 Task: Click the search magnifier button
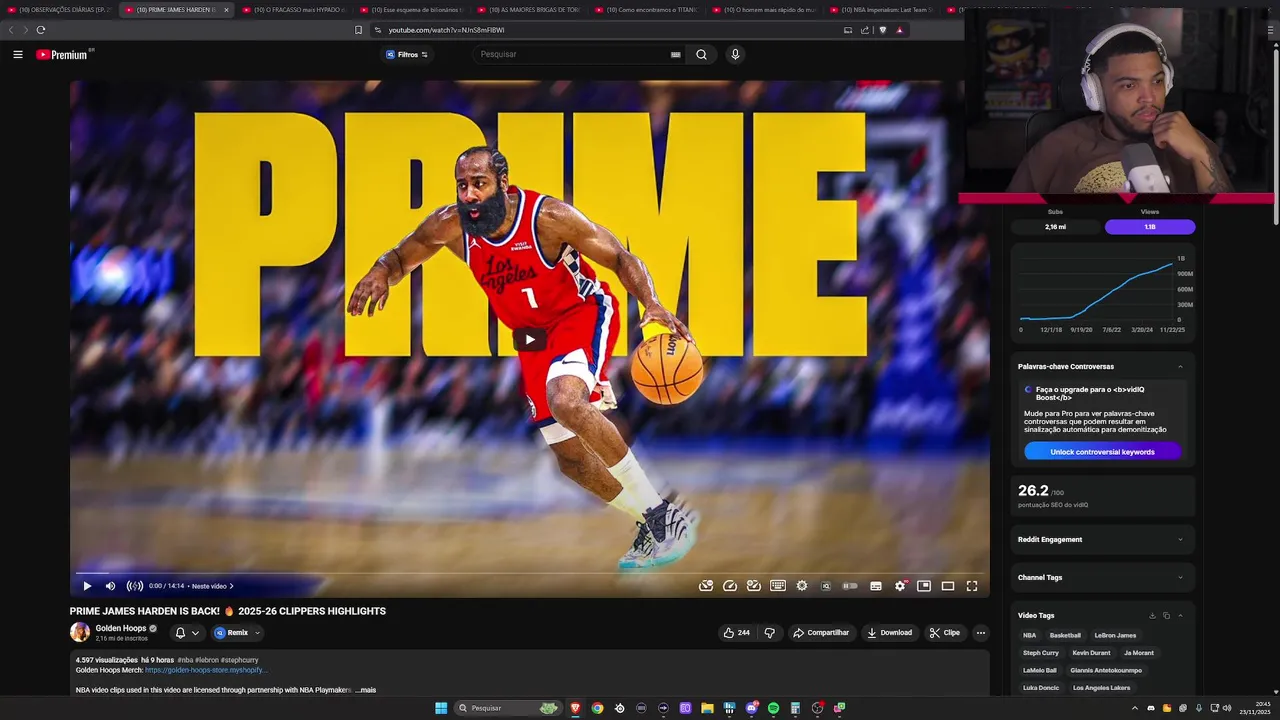coord(701,55)
